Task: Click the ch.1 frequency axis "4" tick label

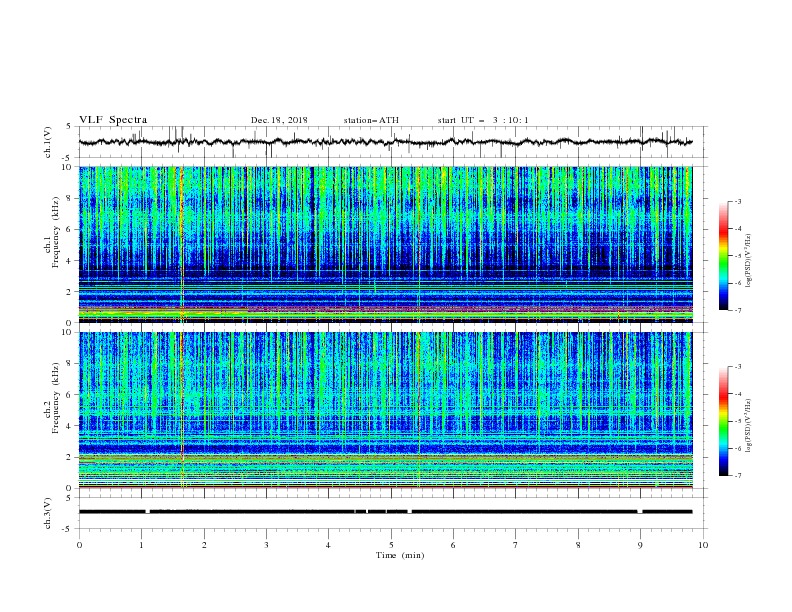Action: pos(70,261)
